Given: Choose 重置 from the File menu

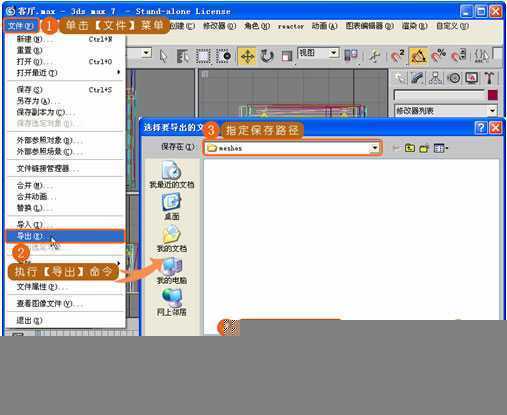Looking at the screenshot, I should [x=66, y=50].
